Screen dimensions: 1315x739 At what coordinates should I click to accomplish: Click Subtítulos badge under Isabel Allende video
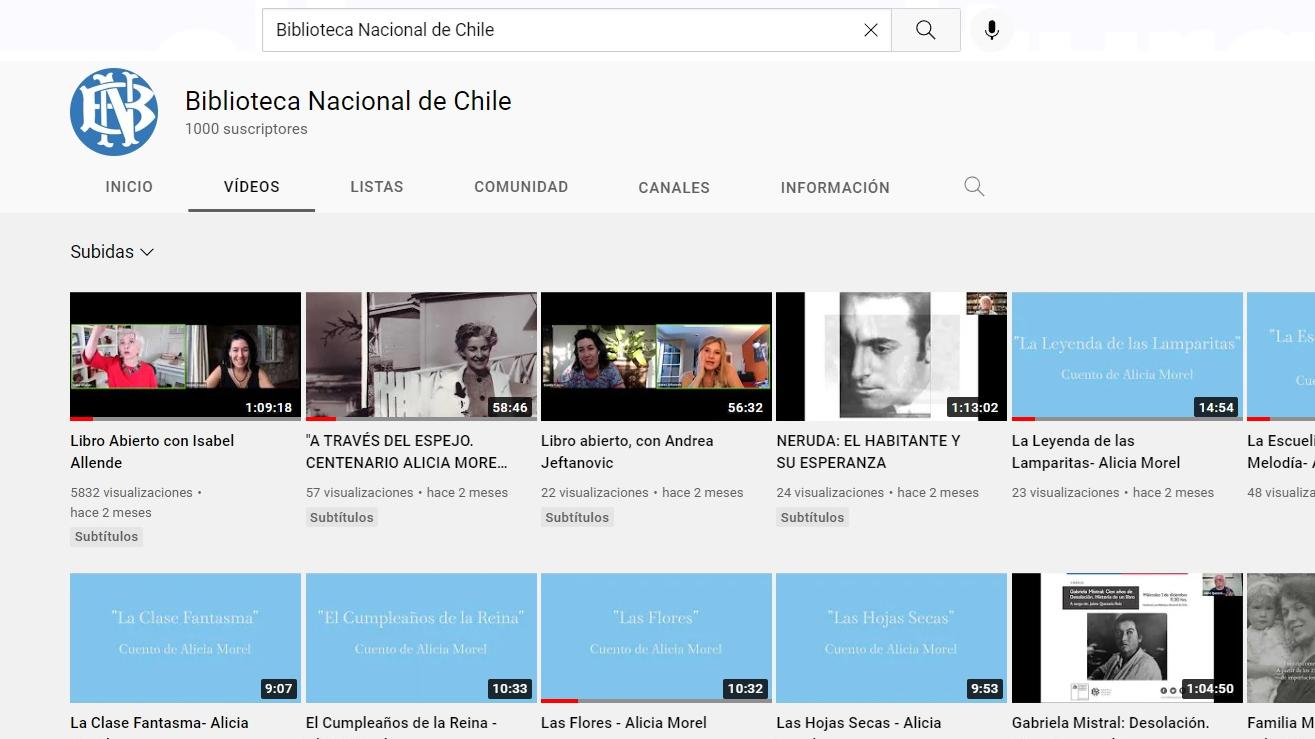pyautogui.click(x=106, y=537)
